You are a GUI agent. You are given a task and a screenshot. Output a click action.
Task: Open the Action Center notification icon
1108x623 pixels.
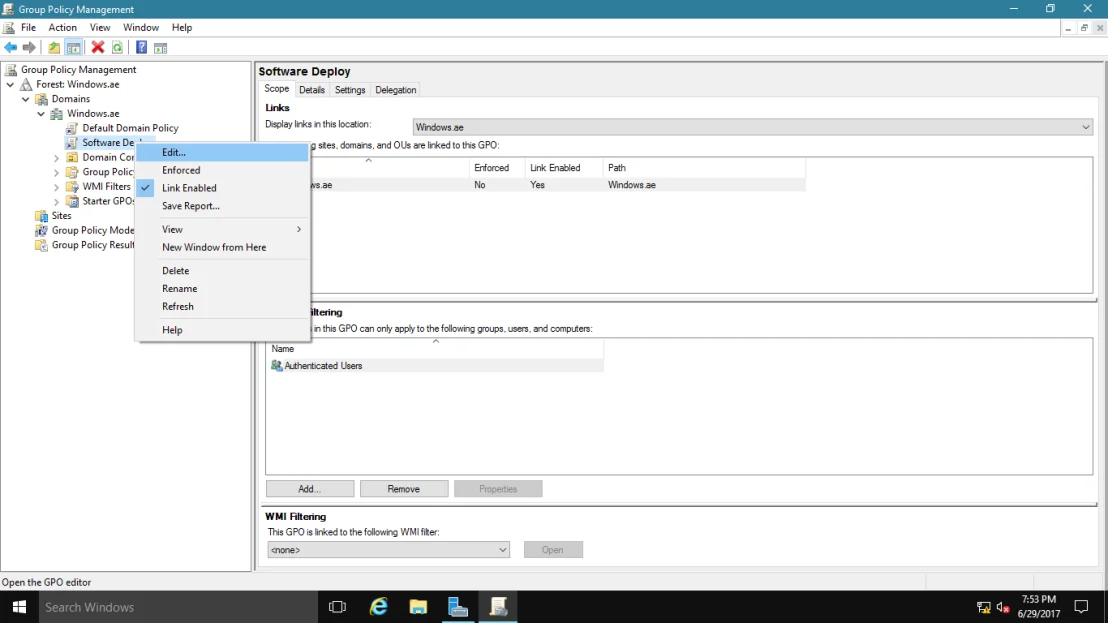[1081, 607]
